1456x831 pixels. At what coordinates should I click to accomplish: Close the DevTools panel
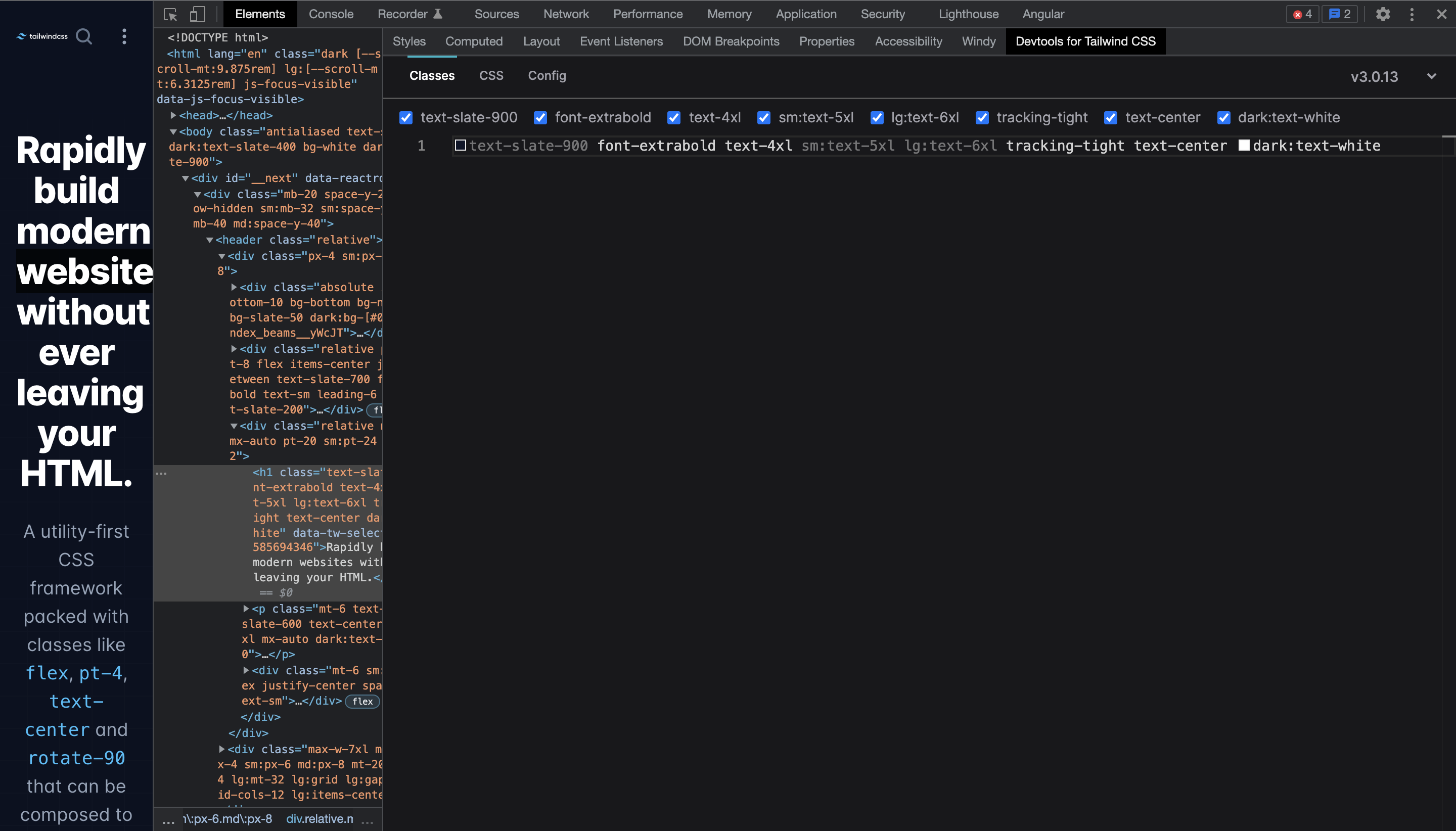(1441, 14)
